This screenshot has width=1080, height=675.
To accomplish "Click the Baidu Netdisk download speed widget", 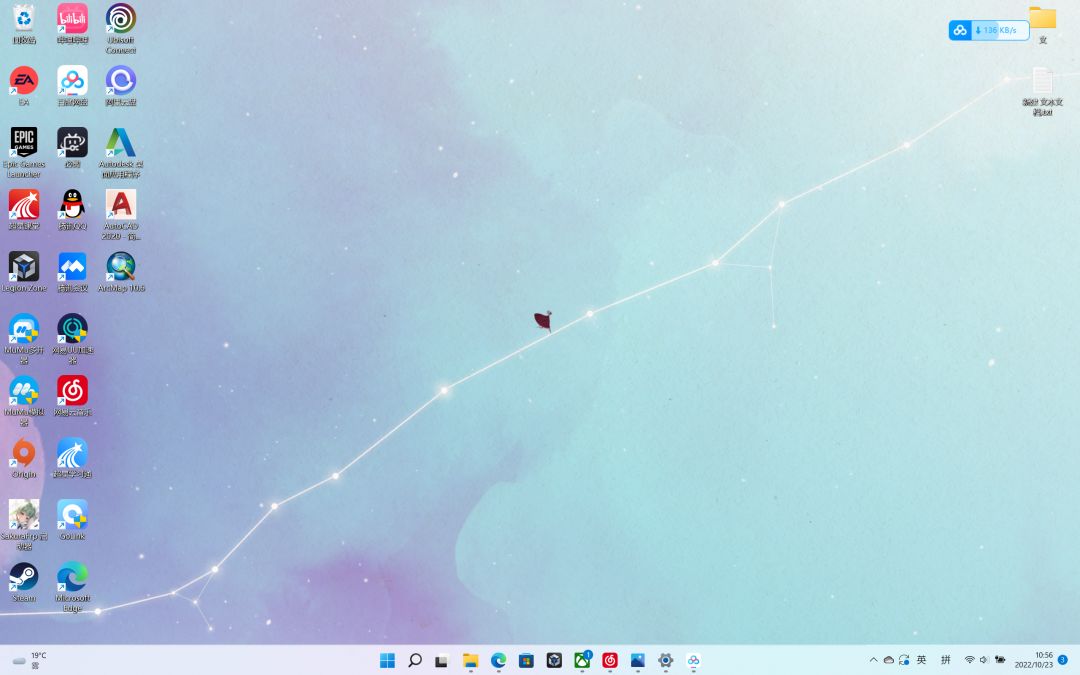I will (x=988, y=30).
